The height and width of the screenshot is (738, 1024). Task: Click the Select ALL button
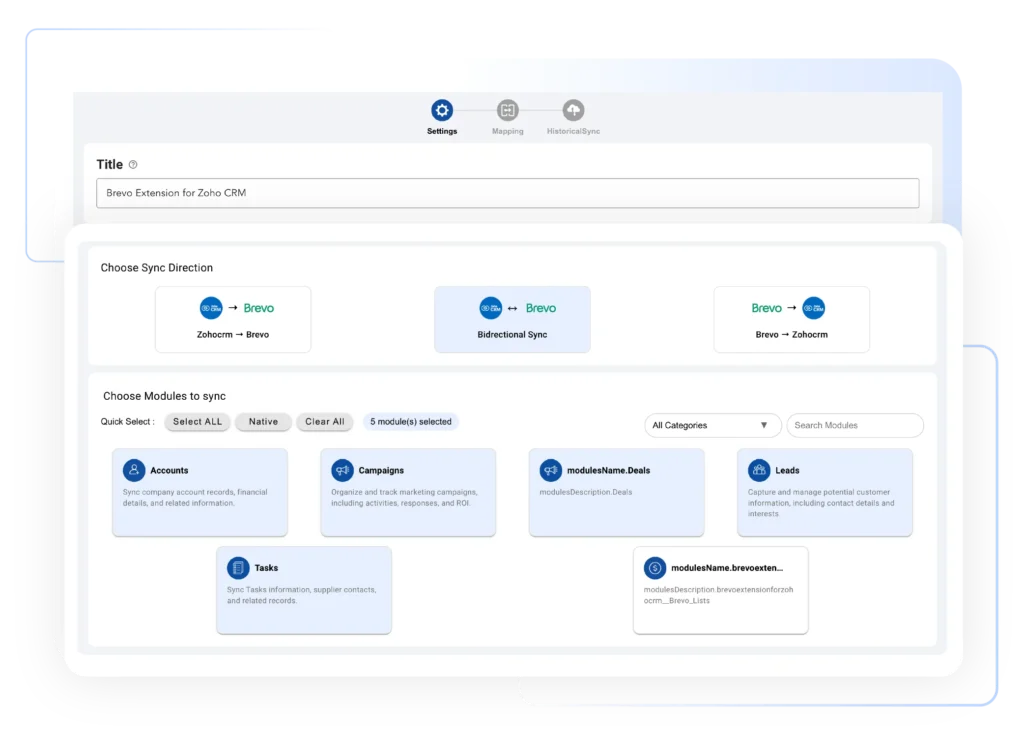point(197,422)
